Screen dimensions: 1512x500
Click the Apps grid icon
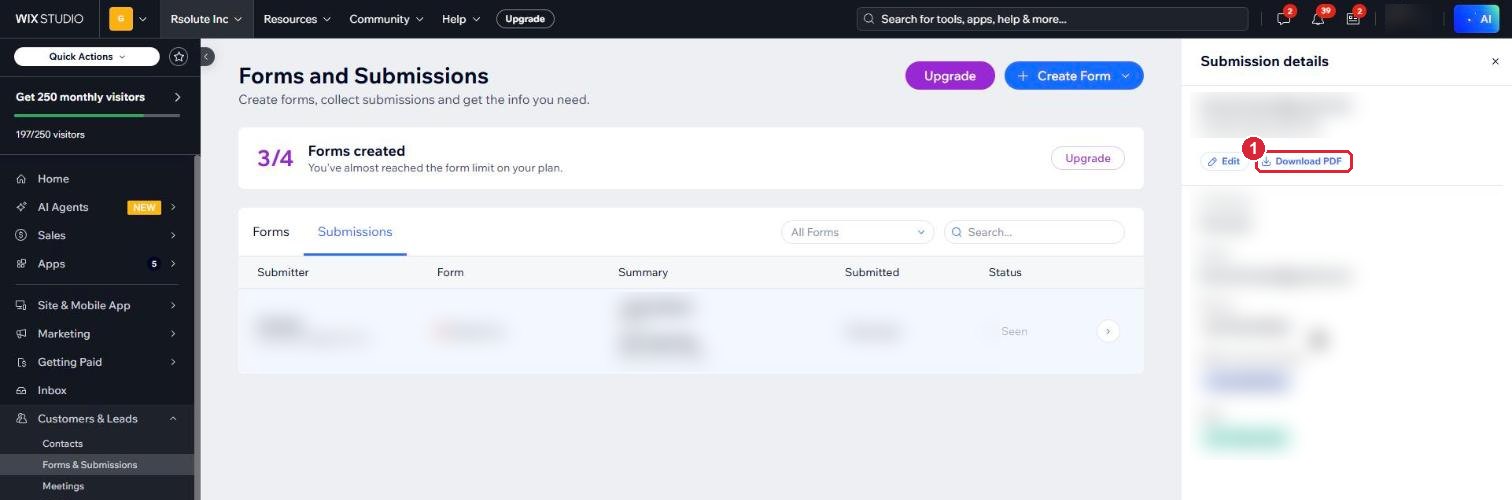(22, 264)
